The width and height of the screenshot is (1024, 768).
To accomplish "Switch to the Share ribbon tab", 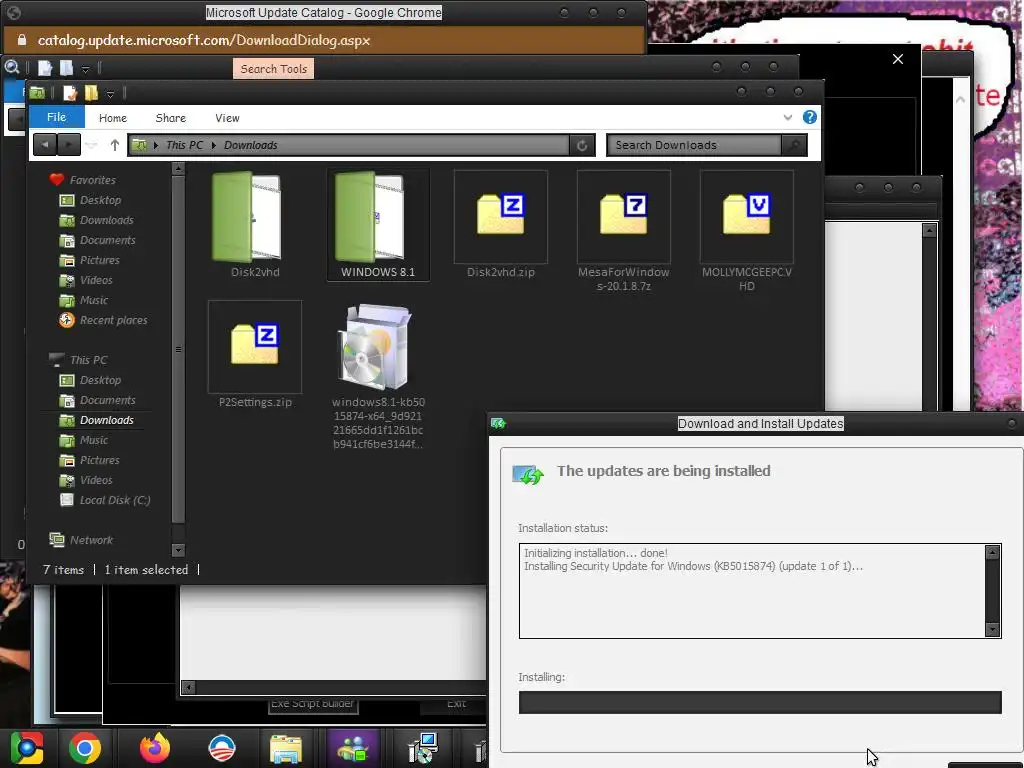I will click(x=170, y=118).
